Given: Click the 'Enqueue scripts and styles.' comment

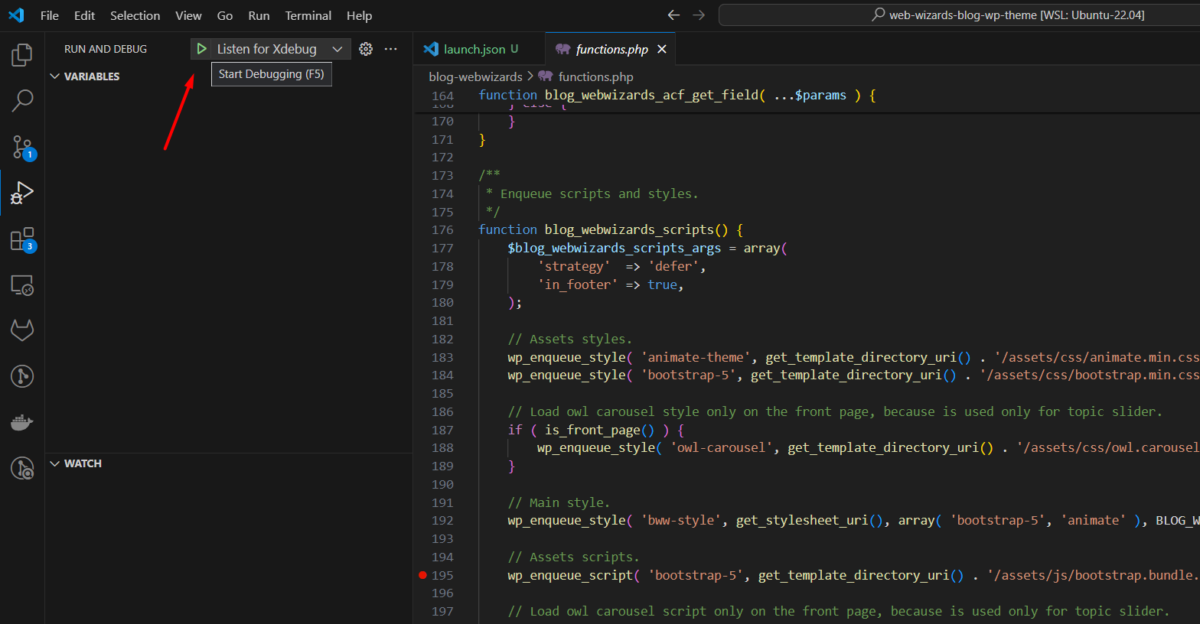Looking at the screenshot, I should [x=599, y=194].
